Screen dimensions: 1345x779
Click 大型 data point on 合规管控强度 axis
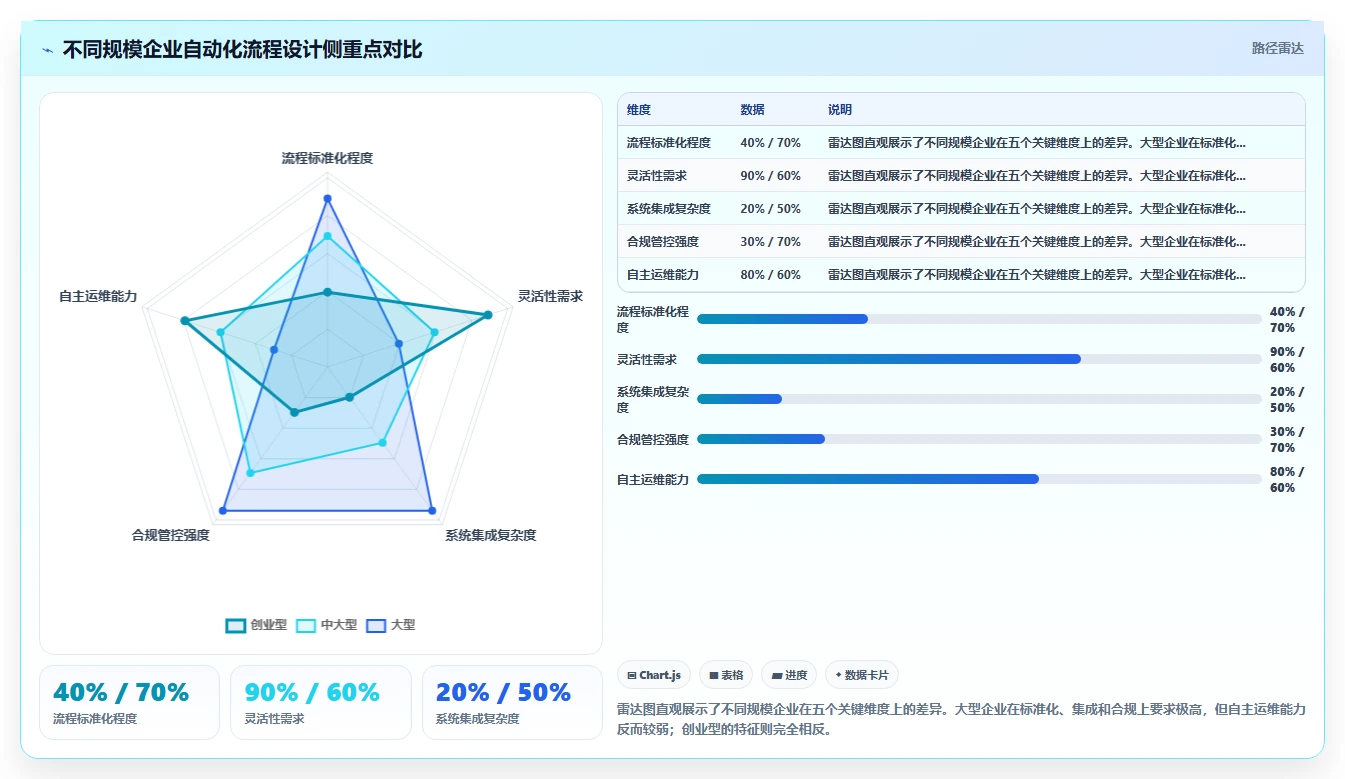[222, 511]
